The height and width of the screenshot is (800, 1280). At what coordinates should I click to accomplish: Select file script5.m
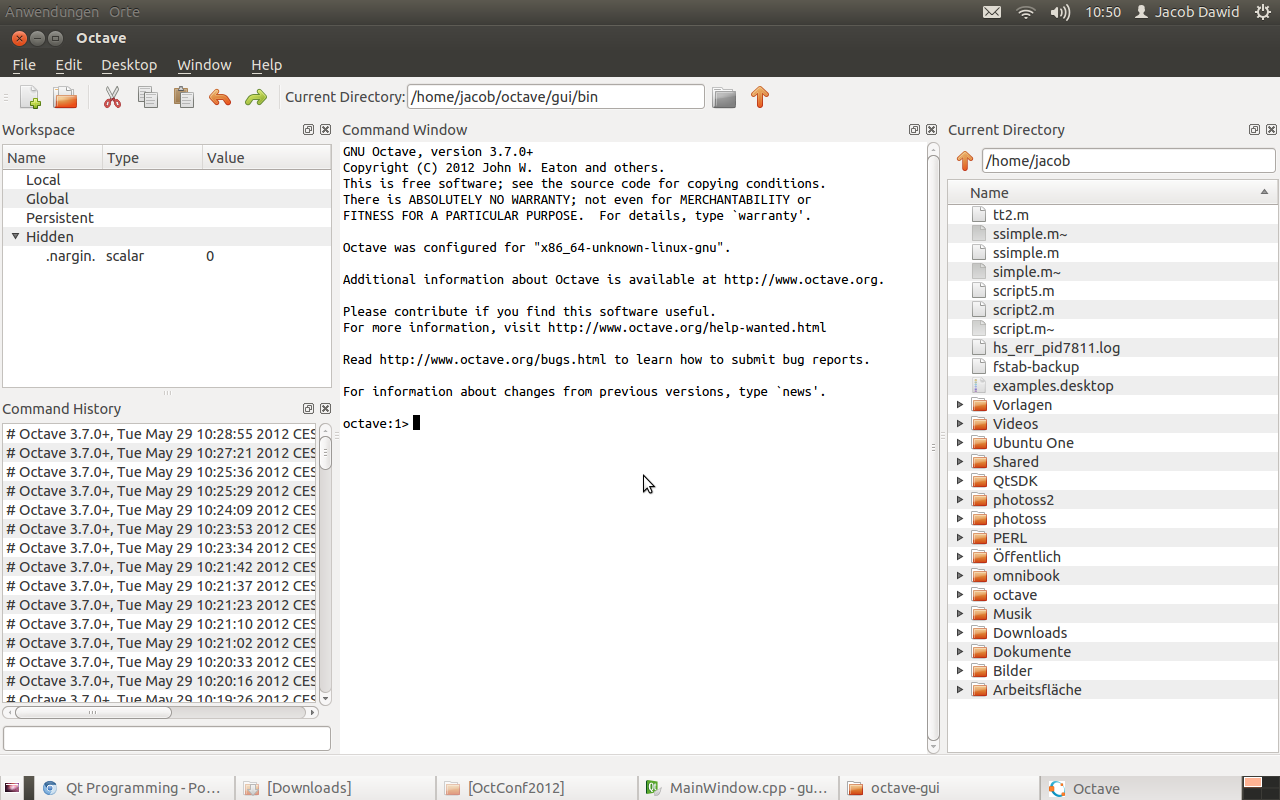[1112, 291]
